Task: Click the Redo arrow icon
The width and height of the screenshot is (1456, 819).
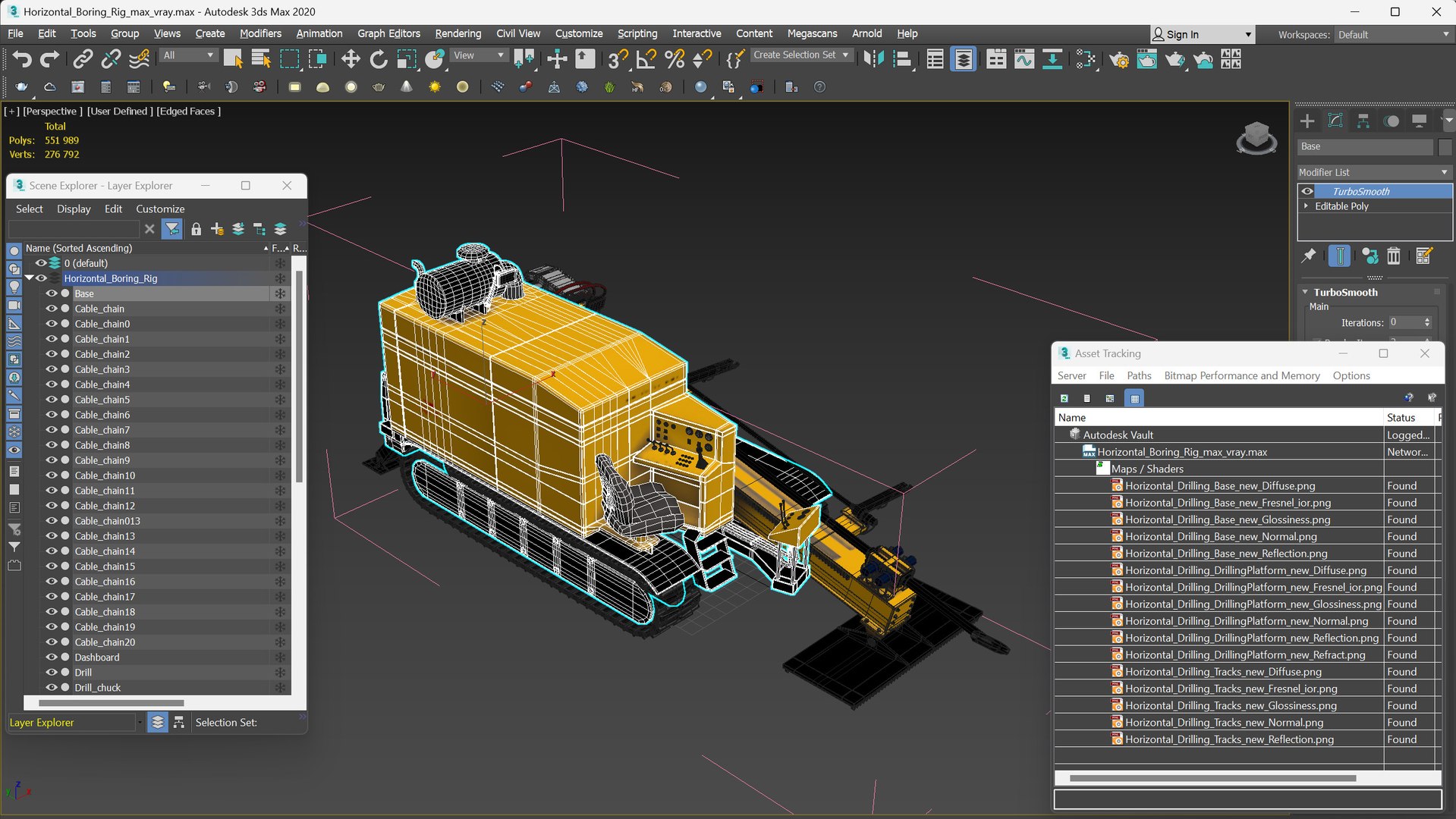Action: [x=49, y=59]
